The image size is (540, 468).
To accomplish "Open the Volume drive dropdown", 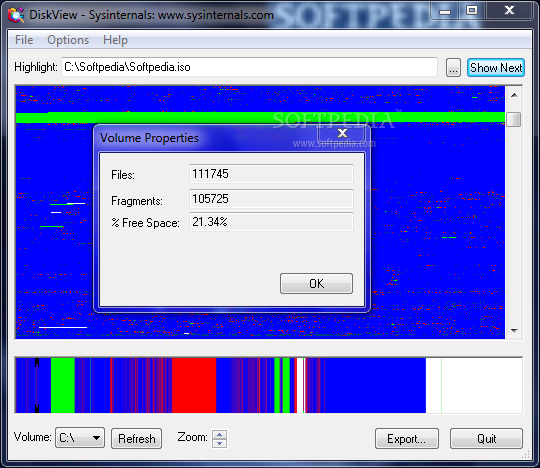I will (x=80, y=438).
